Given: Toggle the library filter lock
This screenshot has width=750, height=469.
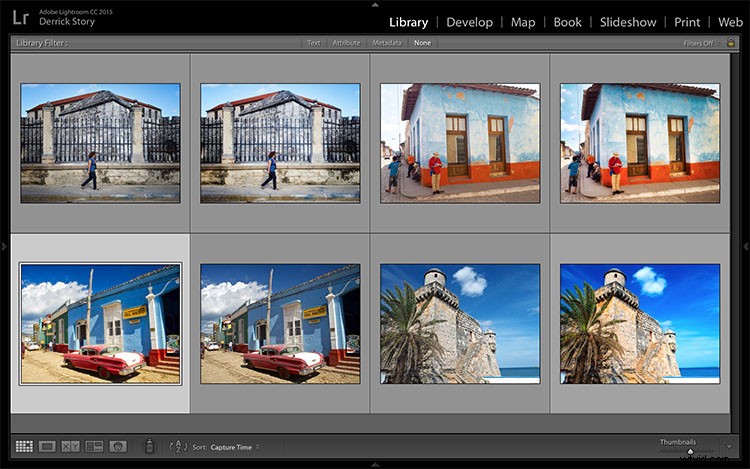Looking at the screenshot, I should (x=731, y=42).
